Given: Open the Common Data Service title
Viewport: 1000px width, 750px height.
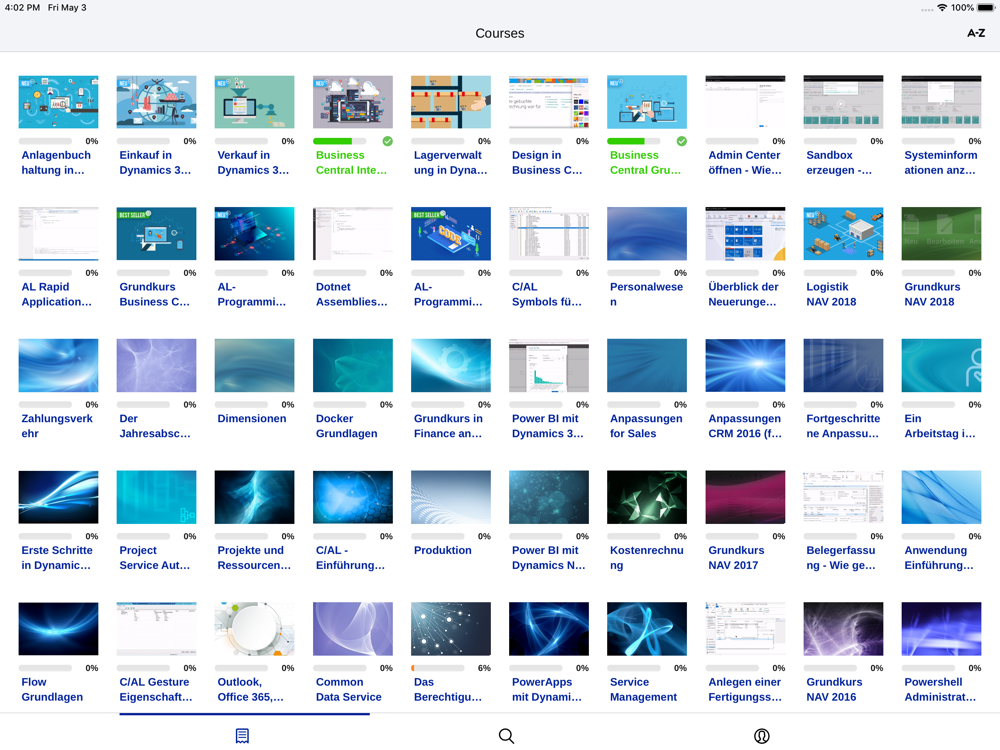Looking at the screenshot, I should (x=348, y=689).
